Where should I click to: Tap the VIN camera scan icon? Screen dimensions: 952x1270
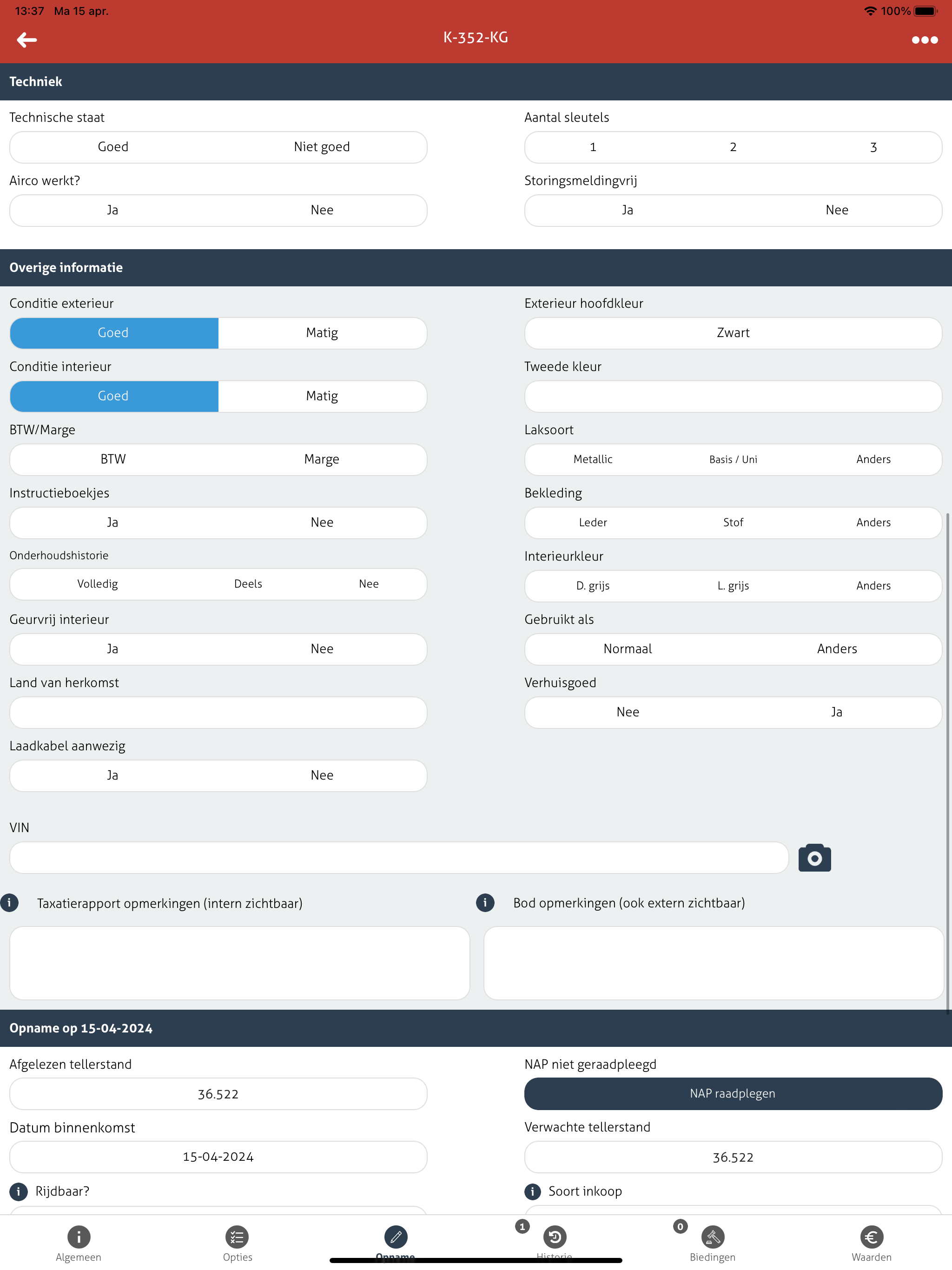click(x=814, y=857)
